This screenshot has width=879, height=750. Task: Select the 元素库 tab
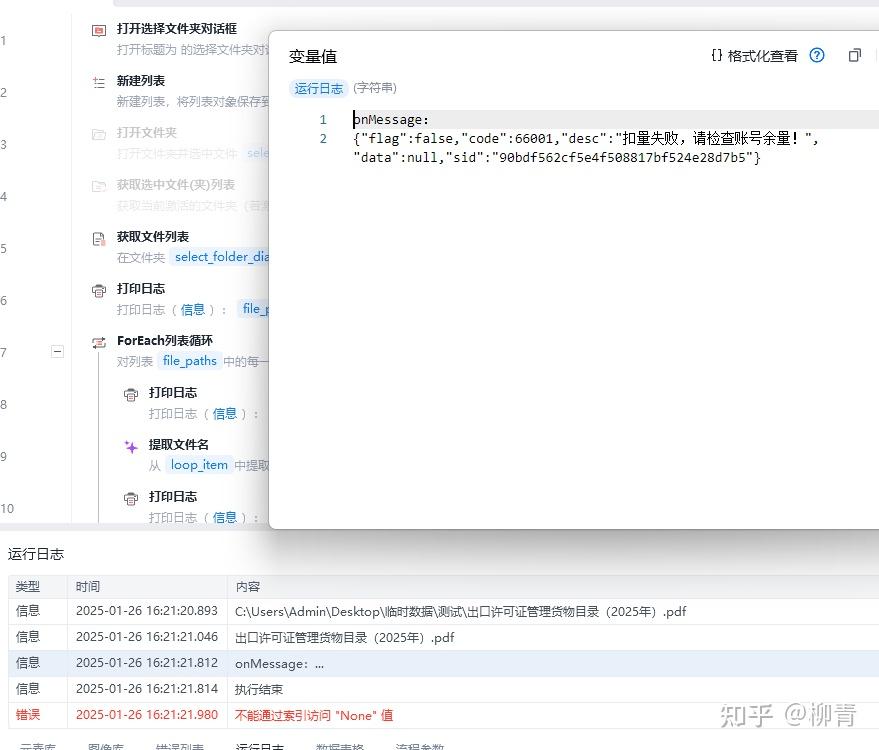tap(38, 745)
